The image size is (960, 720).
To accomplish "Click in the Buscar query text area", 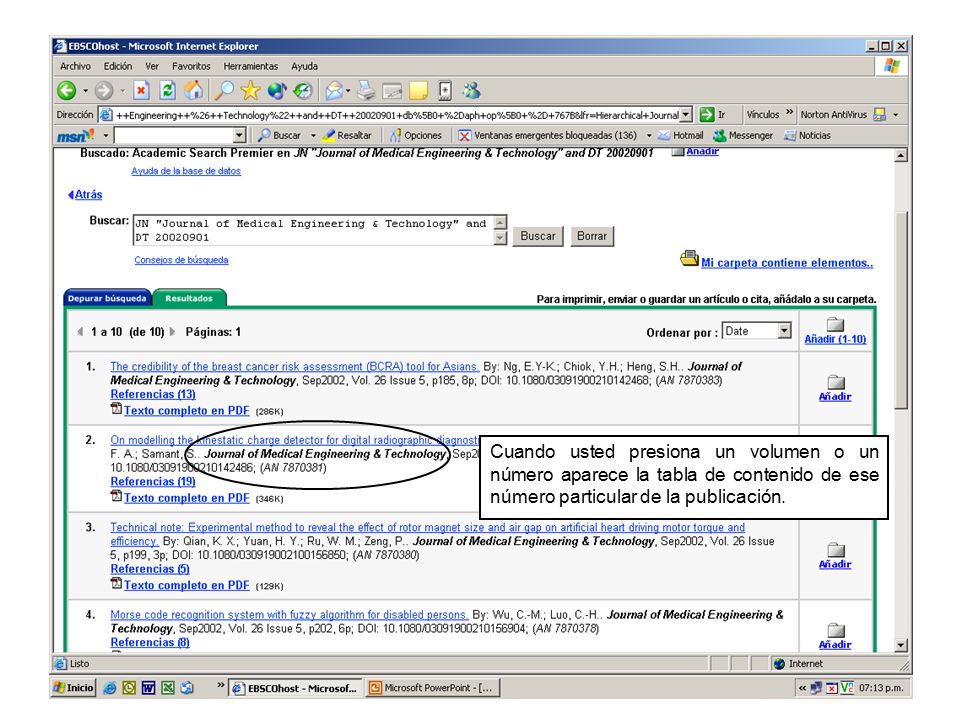I will click(x=314, y=230).
